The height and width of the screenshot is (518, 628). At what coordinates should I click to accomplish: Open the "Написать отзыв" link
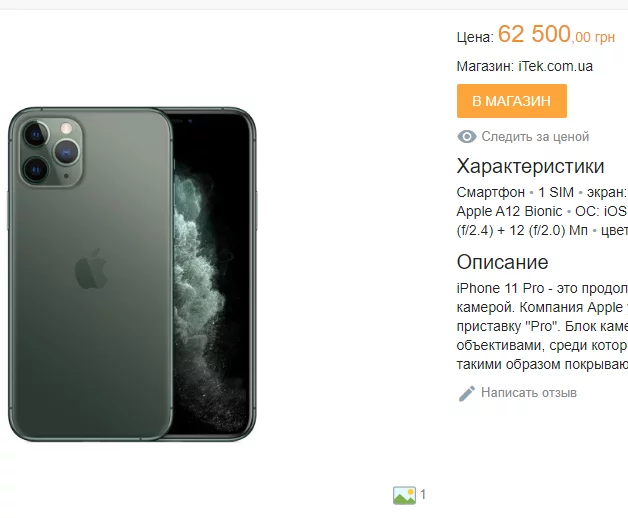pos(529,393)
